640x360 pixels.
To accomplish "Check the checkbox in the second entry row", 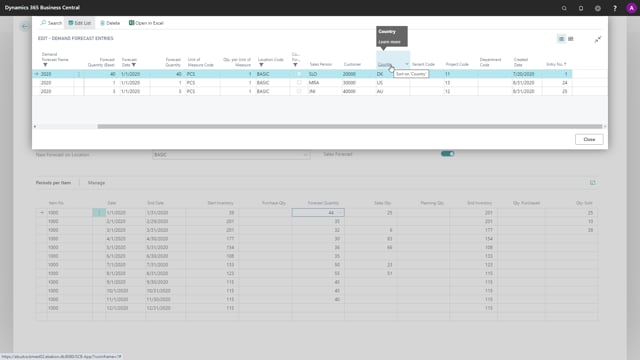I will coord(299,82).
